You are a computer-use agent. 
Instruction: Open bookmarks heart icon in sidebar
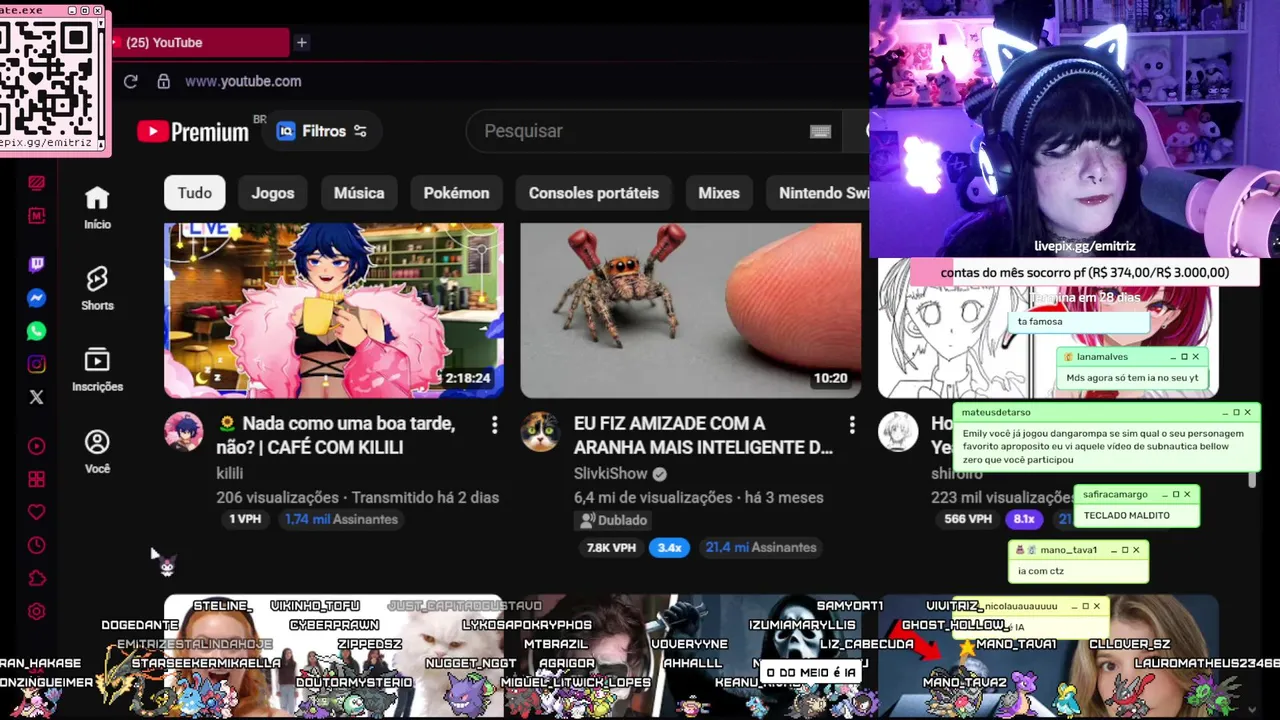pyautogui.click(x=36, y=512)
